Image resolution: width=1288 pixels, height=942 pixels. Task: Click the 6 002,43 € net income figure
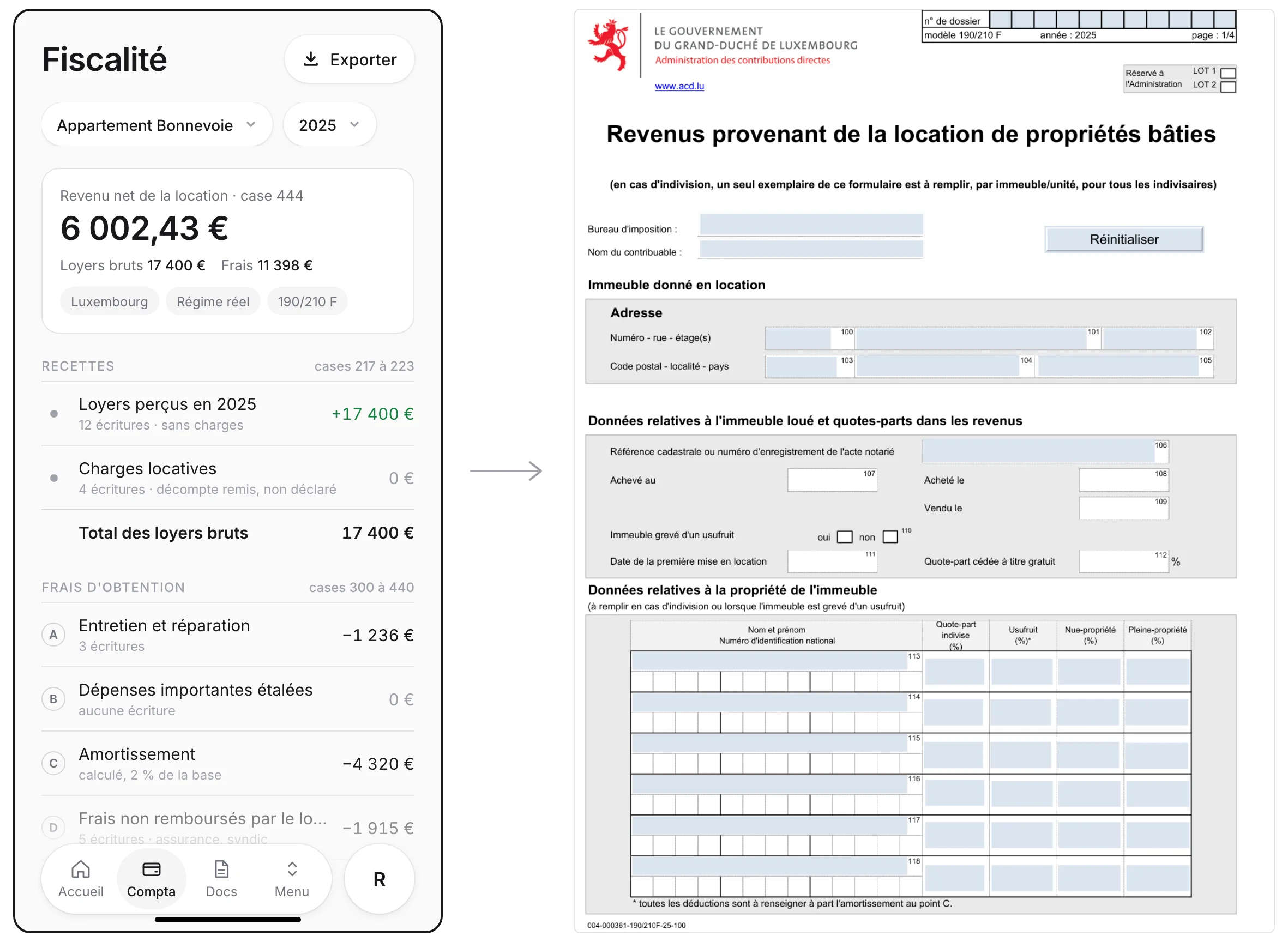tap(145, 228)
